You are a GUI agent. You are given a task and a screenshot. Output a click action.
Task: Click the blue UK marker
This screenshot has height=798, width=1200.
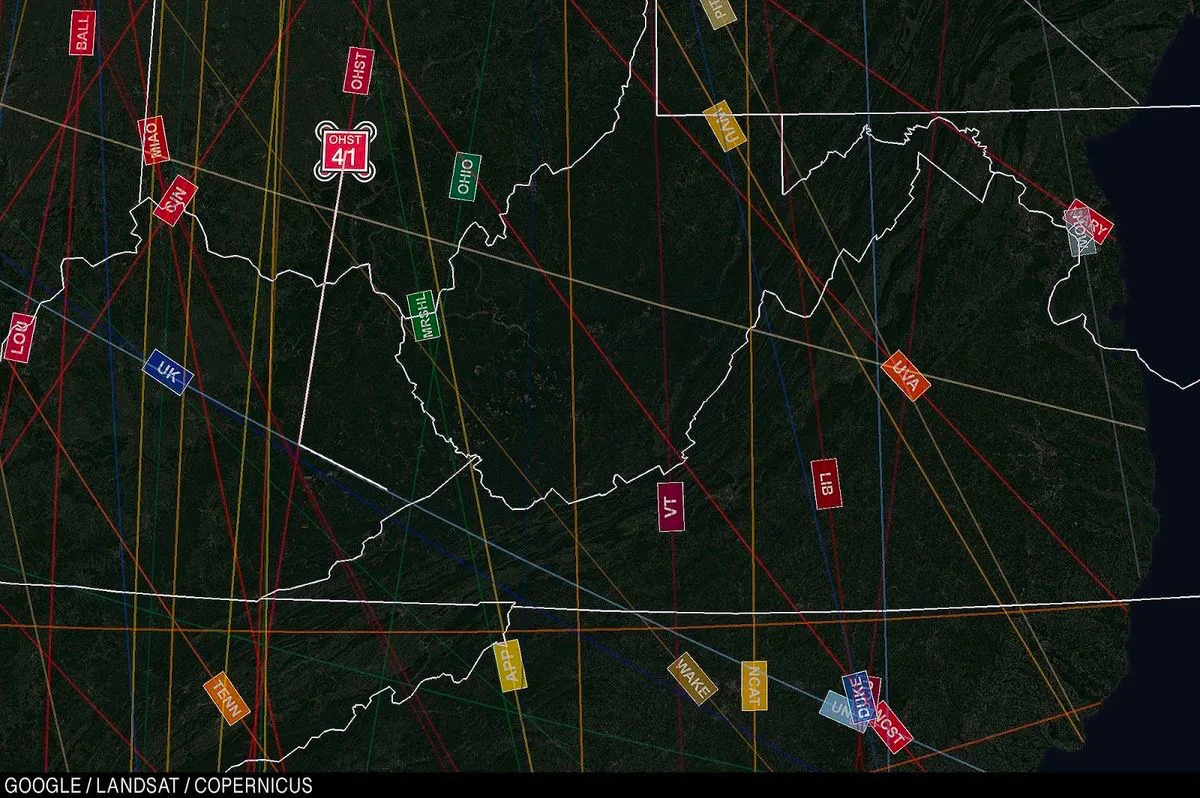(168, 372)
